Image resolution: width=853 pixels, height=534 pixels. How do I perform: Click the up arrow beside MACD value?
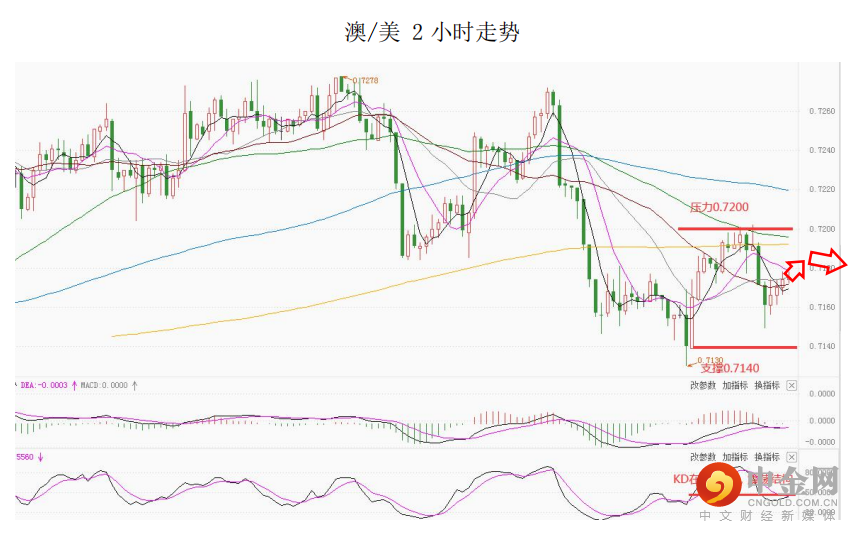click(135, 384)
